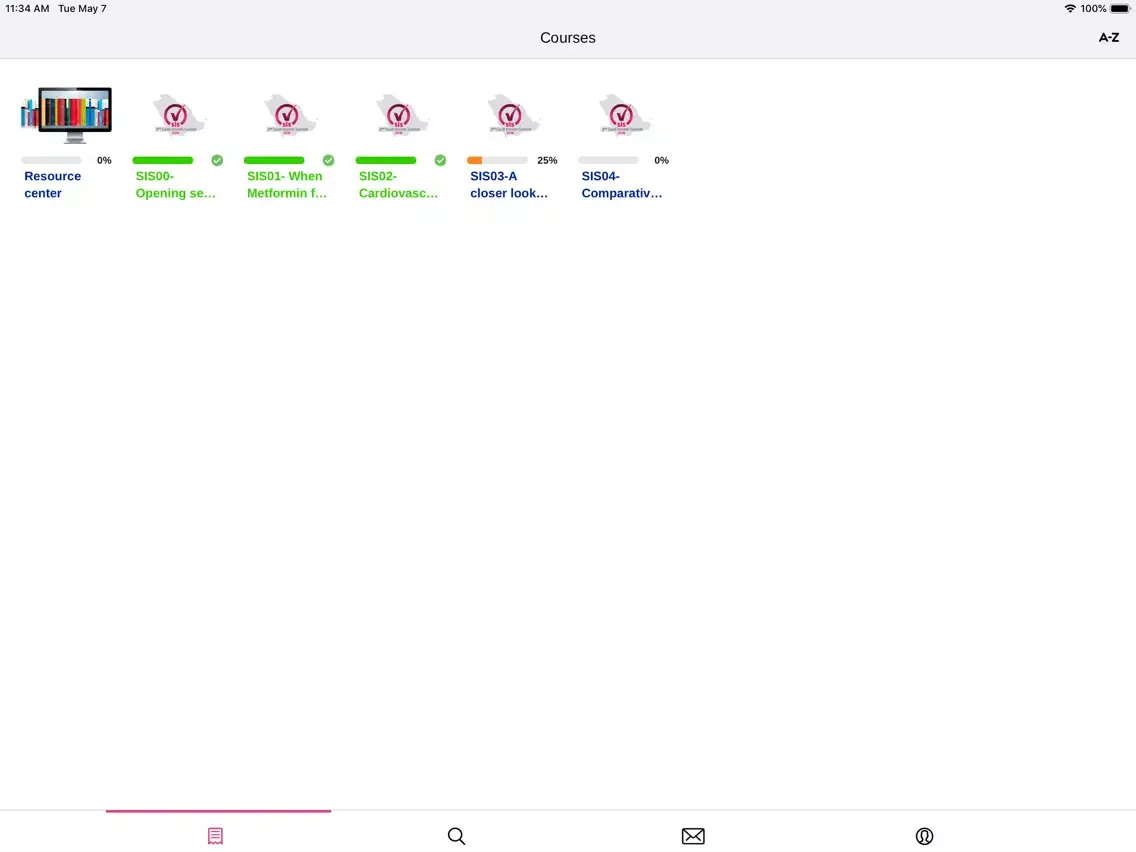Open SIS00- Opening se... course title
This screenshot has width=1136, height=852.
click(175, 185)
